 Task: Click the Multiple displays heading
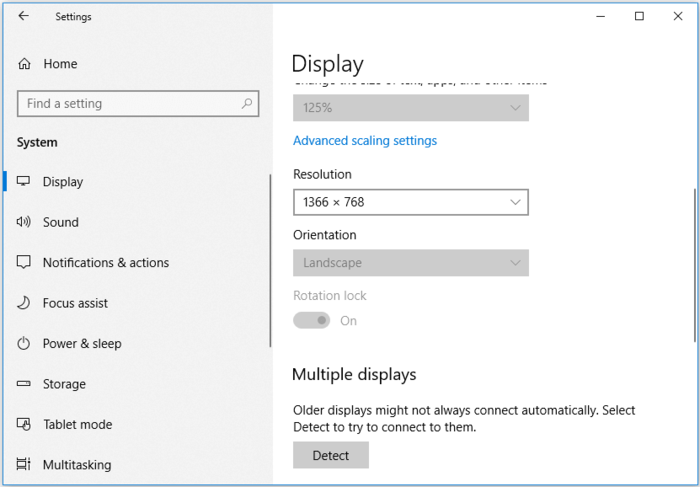pos(354,374)
